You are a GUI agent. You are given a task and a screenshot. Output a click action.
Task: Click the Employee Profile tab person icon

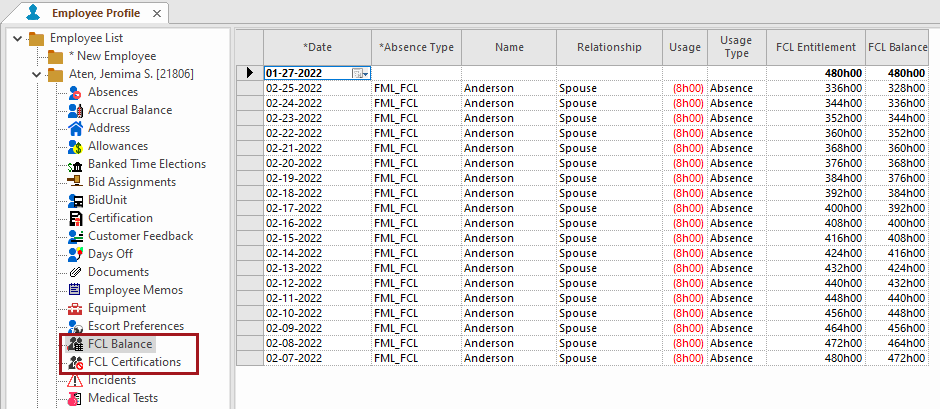[x=33, y=12]
